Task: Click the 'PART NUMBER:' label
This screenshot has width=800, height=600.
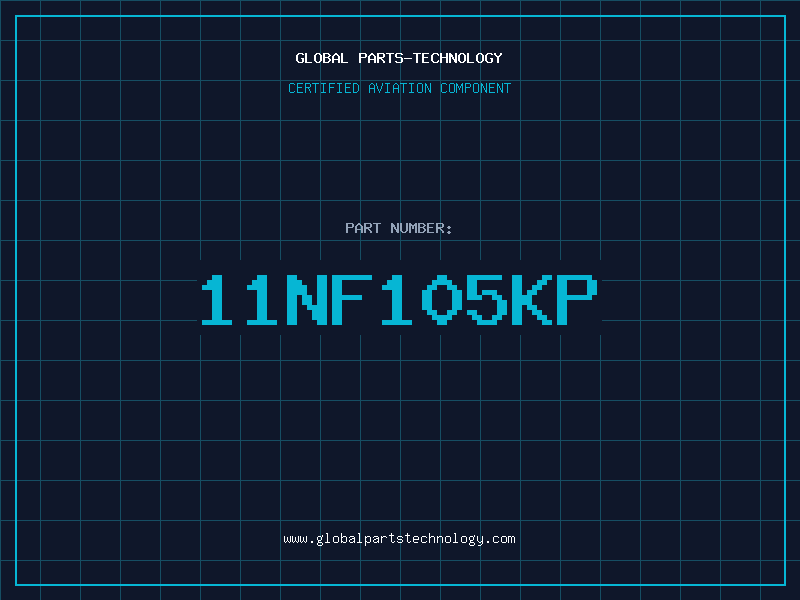Action: [399, 228]
